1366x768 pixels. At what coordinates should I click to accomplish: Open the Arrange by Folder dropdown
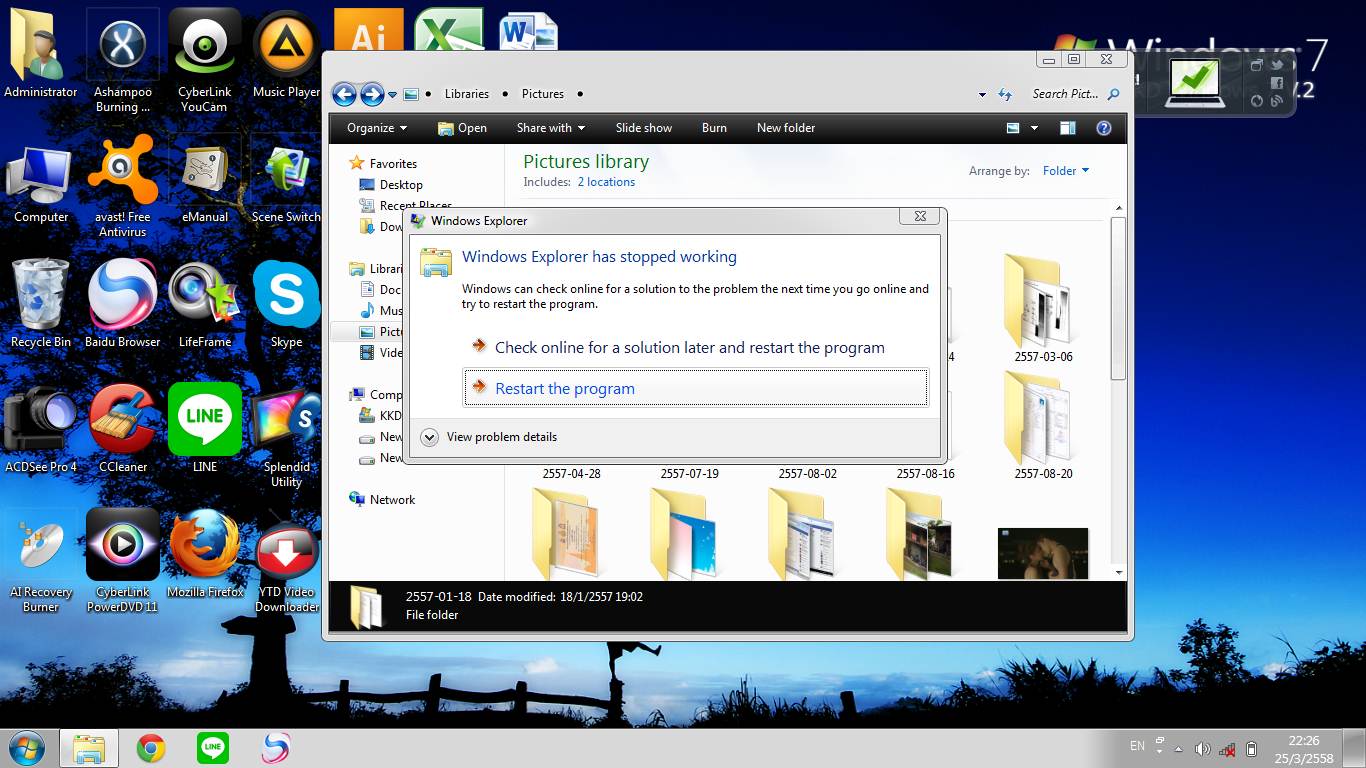(x=1066, y=171)
